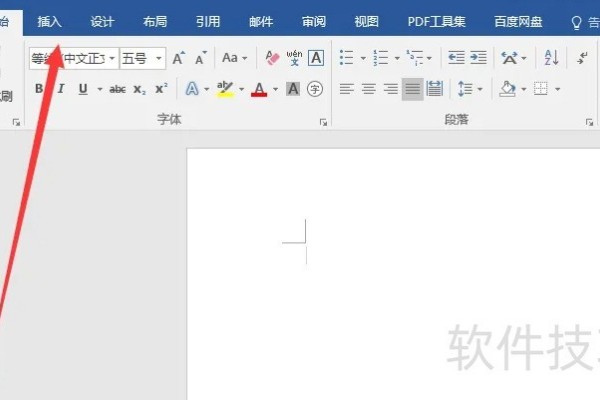The width and height of the screenshot is (600, 400).
Task: Open the PDF工具集 tab
Action: click(x=437, y=21)
